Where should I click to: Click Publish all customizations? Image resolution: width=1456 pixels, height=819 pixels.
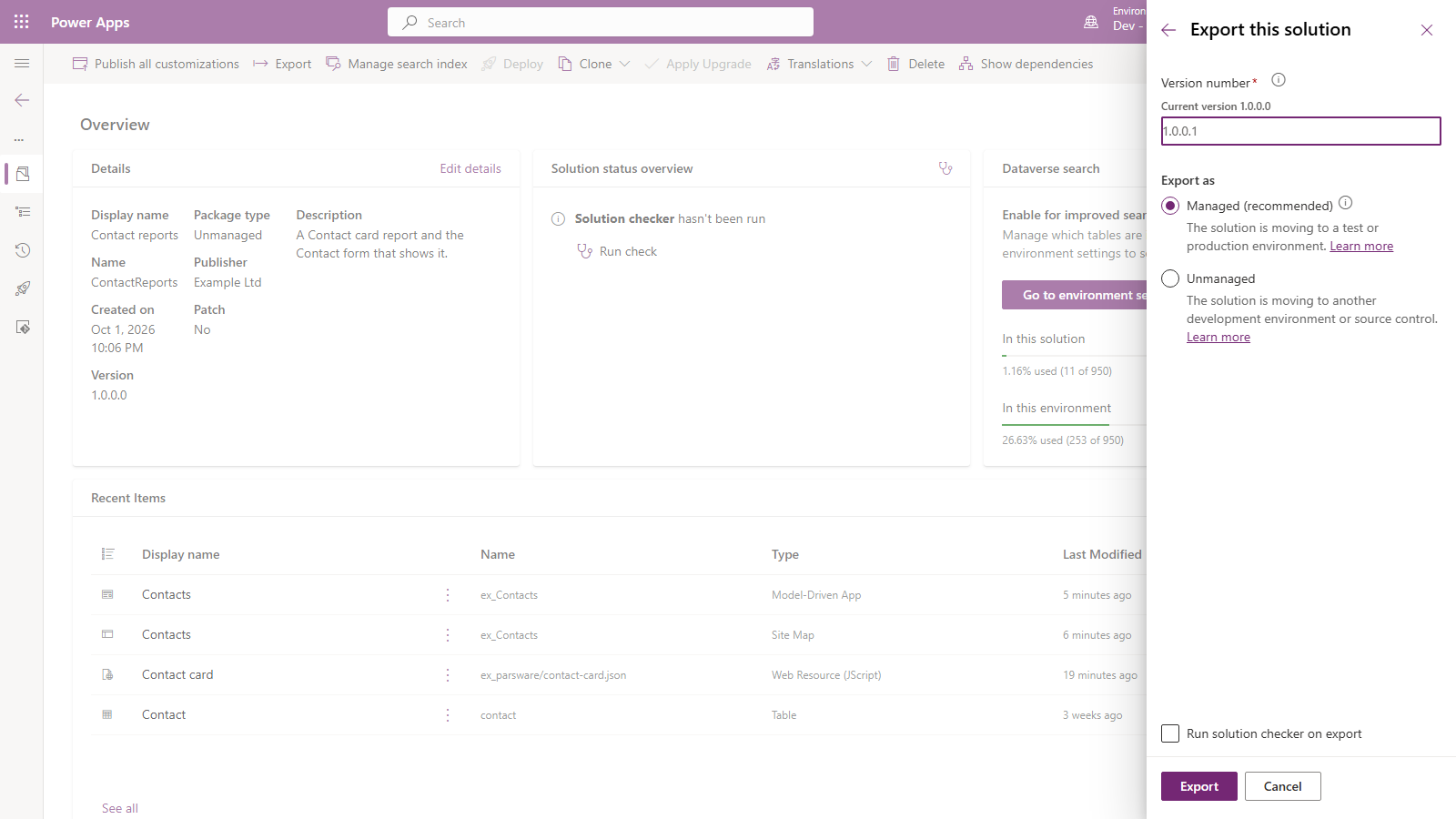pyautogui.click(x=156, y=64)
